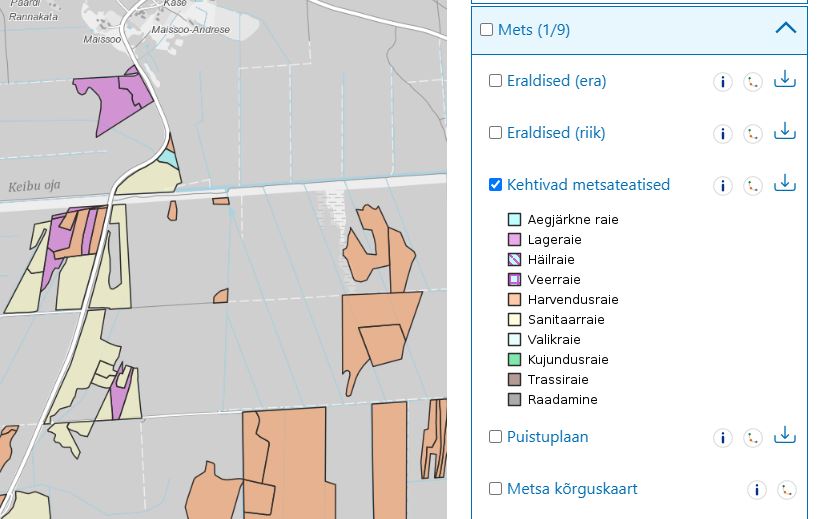Enable the Puistuplaan layer checkbox

pos(495,437)
